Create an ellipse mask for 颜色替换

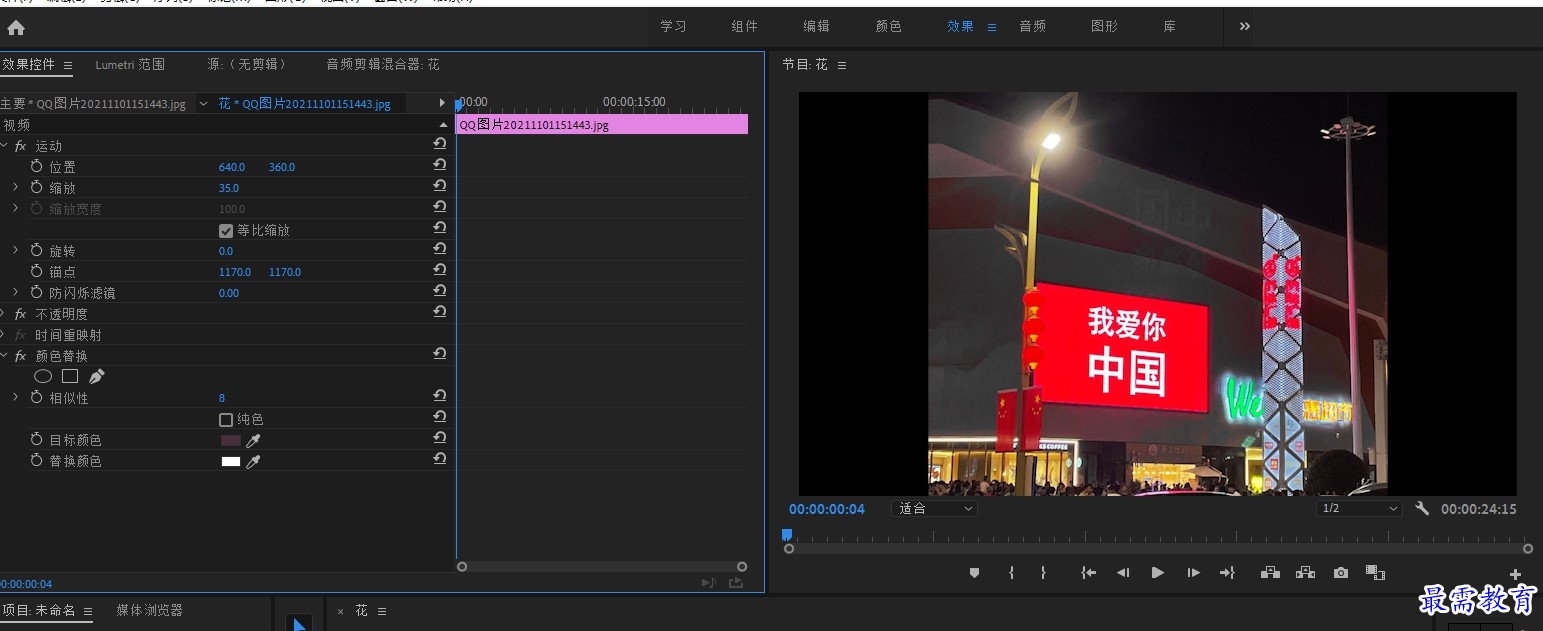(43, 377)
